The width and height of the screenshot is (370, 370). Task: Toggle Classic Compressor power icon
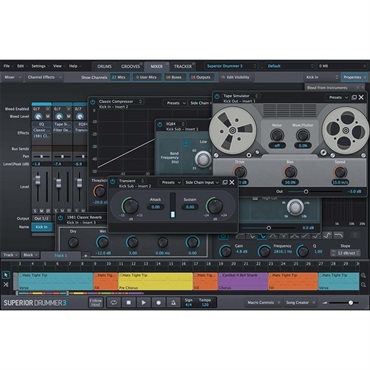[x=93, y=102]
